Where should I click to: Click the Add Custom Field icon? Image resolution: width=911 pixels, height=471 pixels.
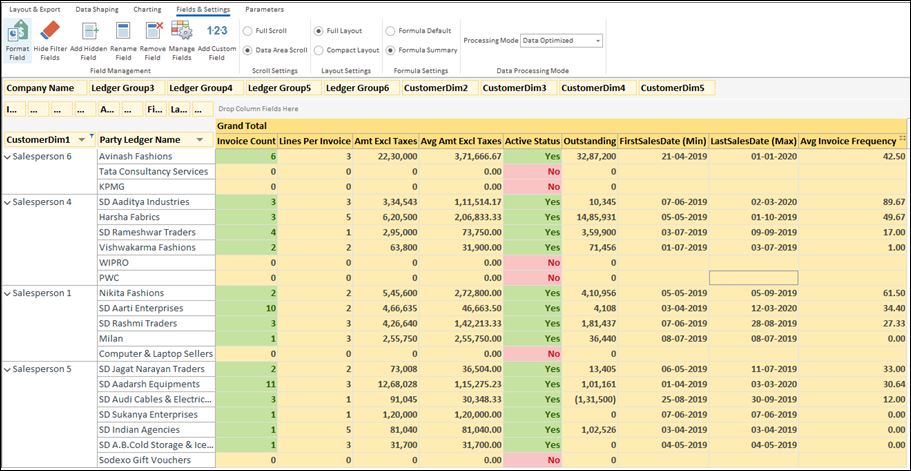point(217,33)
